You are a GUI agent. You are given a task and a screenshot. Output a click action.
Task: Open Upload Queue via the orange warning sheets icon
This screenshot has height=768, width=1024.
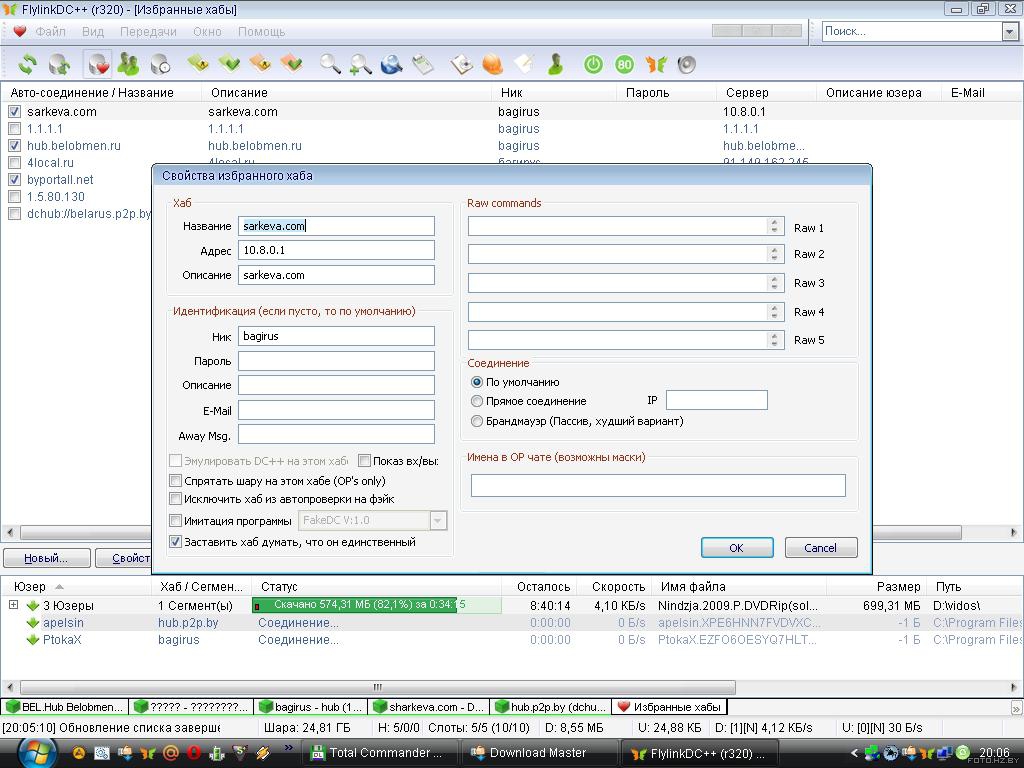tap(260, 64)
